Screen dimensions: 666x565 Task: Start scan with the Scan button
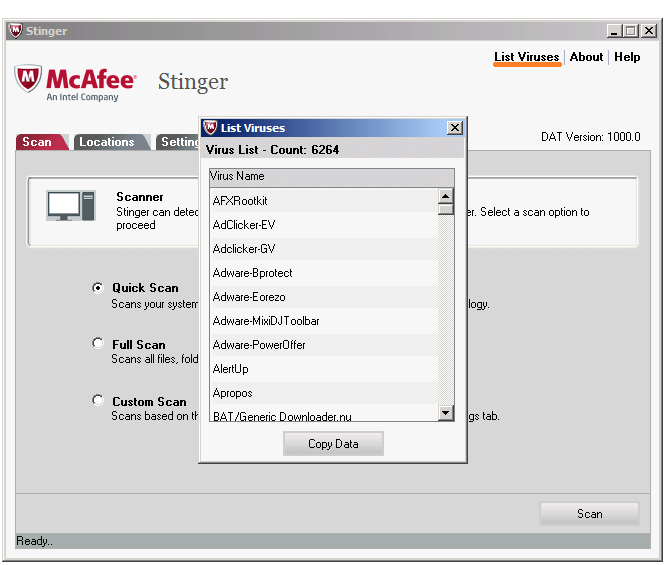589,514
